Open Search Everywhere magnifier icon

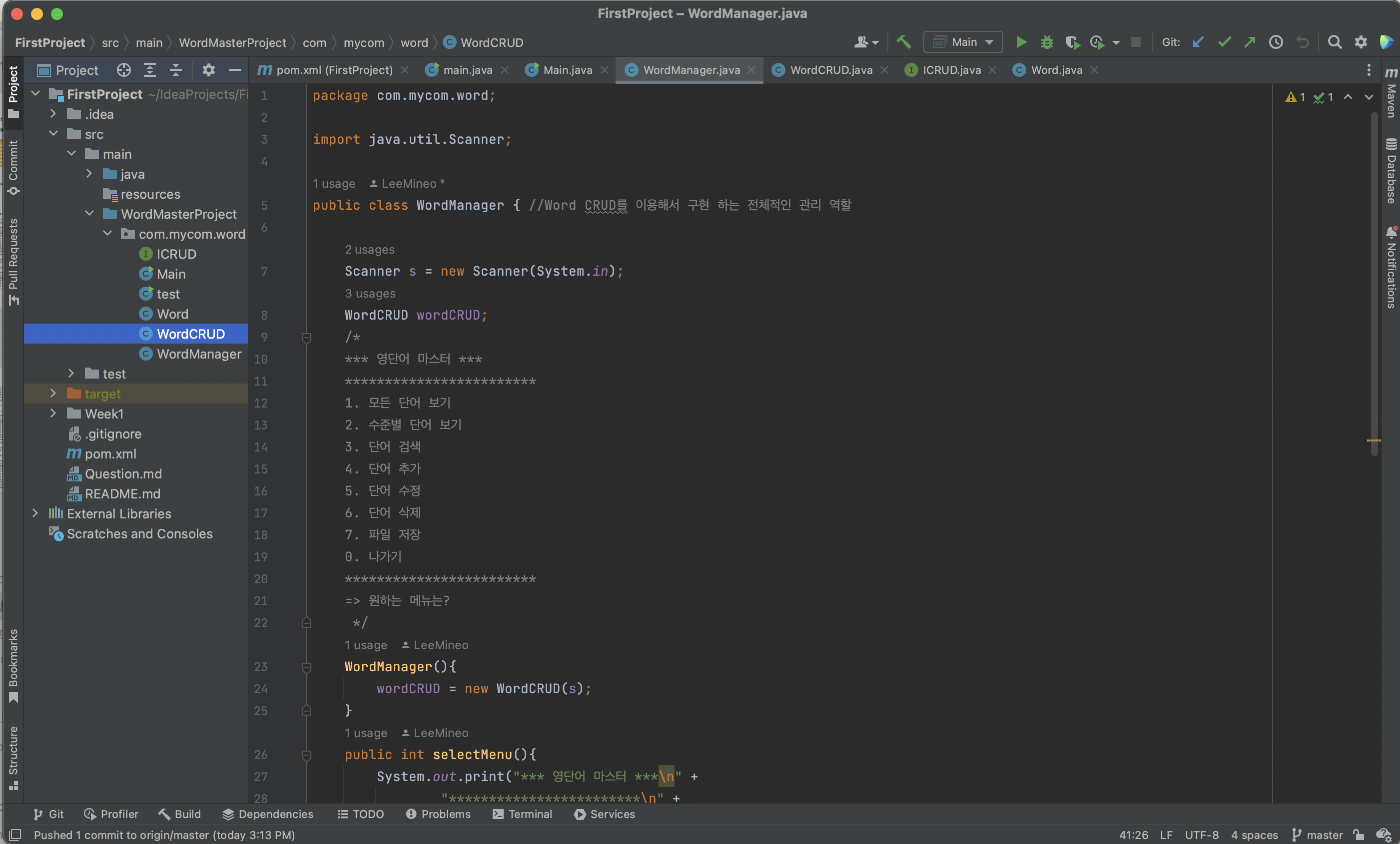[x=1334, y=42]
